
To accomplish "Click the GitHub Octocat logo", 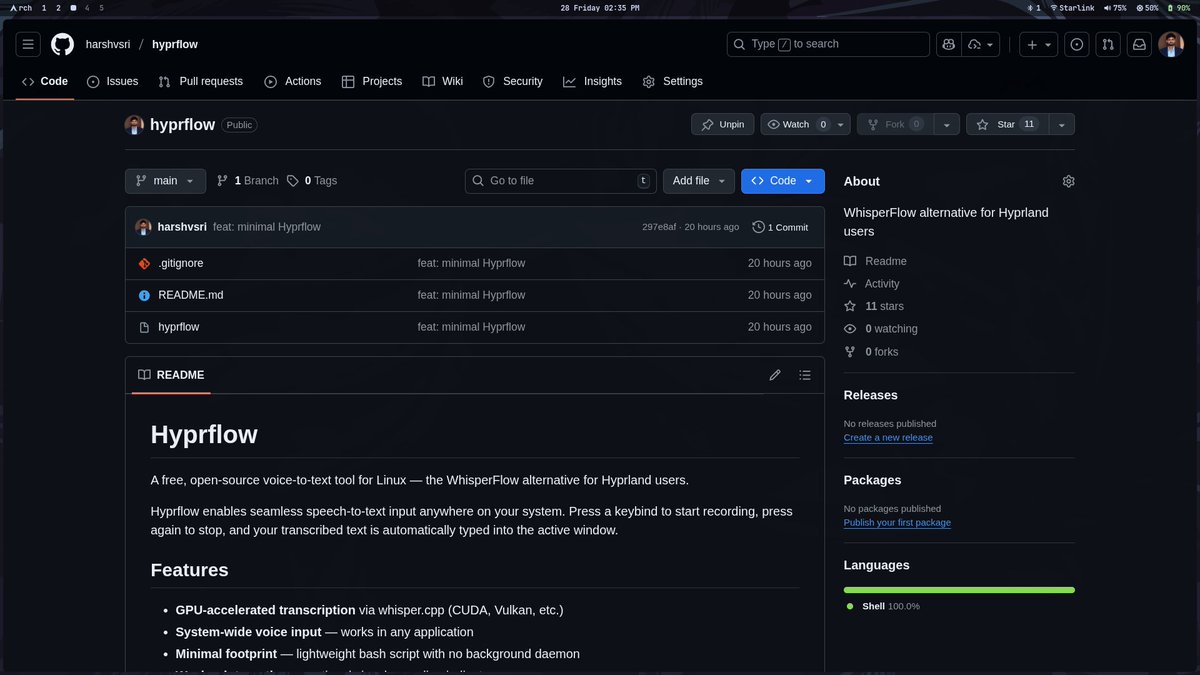I will [x=63, y=44].
